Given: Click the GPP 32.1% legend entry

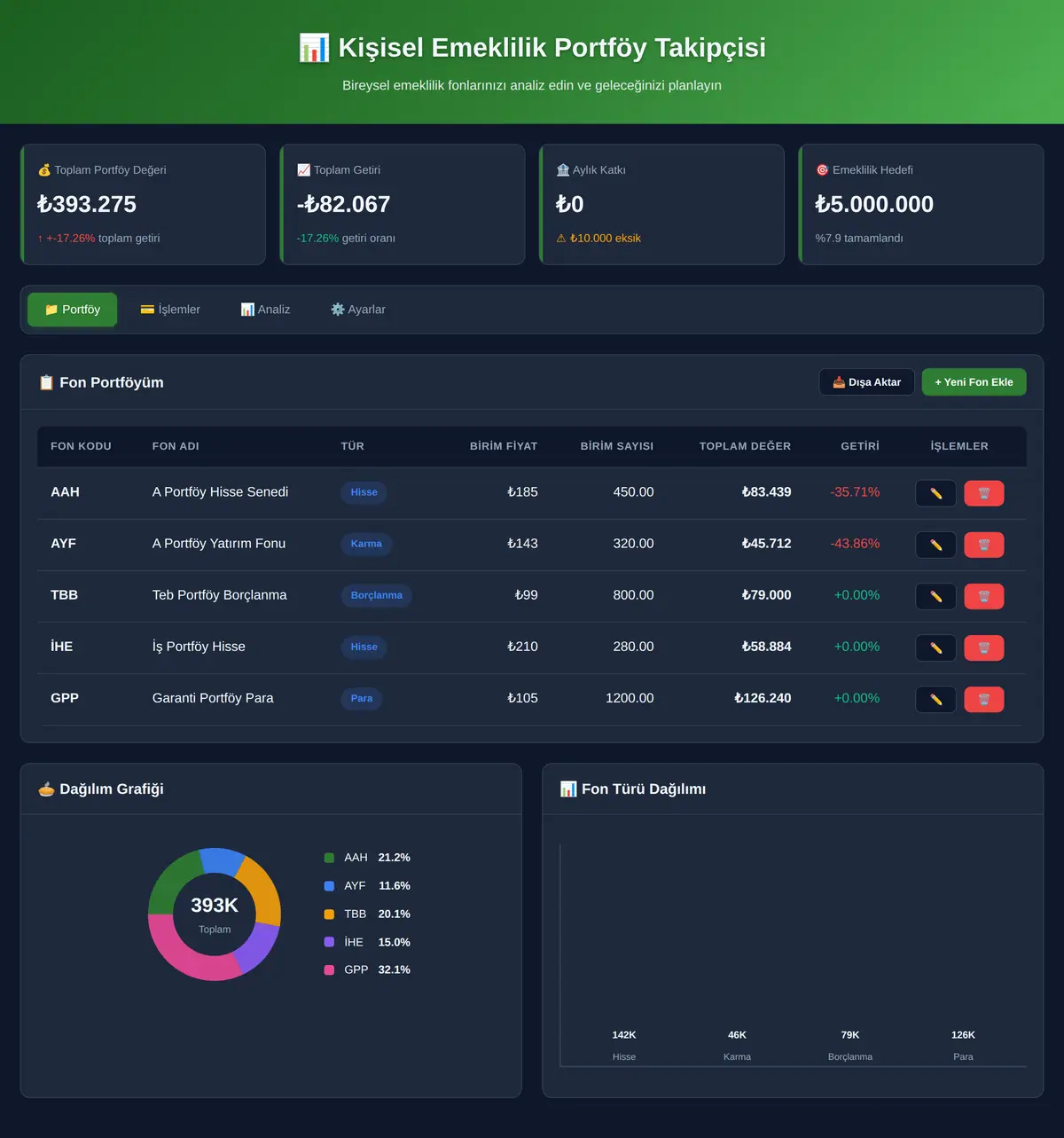Looking at the screenshot, I should [x=367, y=970].
